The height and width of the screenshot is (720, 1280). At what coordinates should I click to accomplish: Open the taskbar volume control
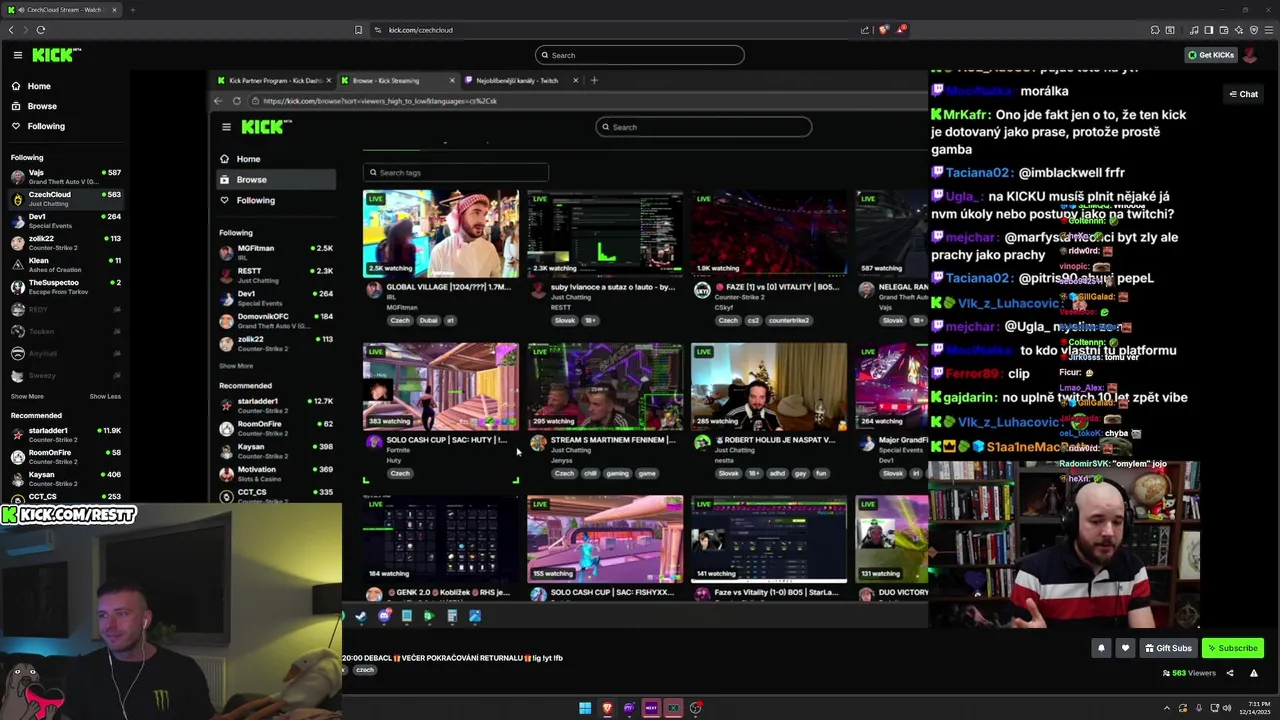1227,708
